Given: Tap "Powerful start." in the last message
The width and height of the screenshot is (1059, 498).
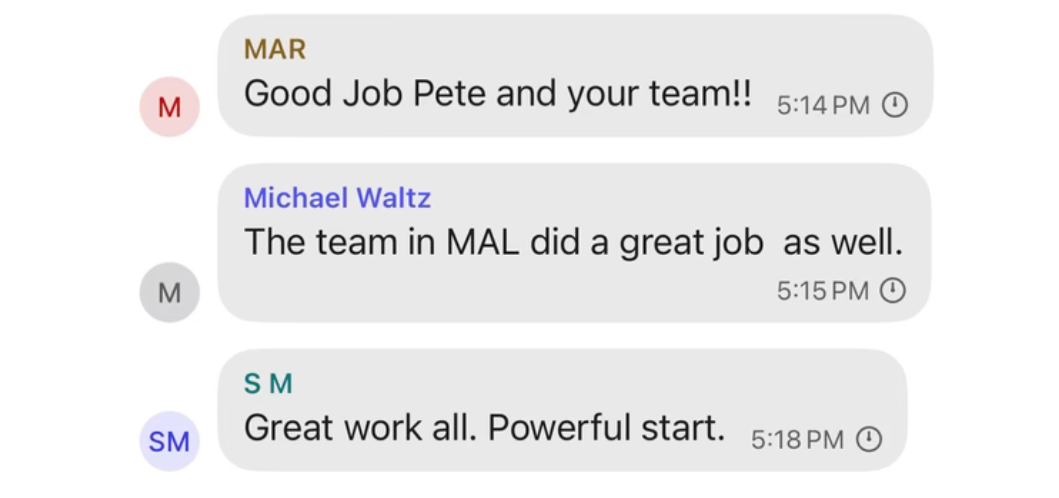Looking at the screenshot, I should [606, 428].
